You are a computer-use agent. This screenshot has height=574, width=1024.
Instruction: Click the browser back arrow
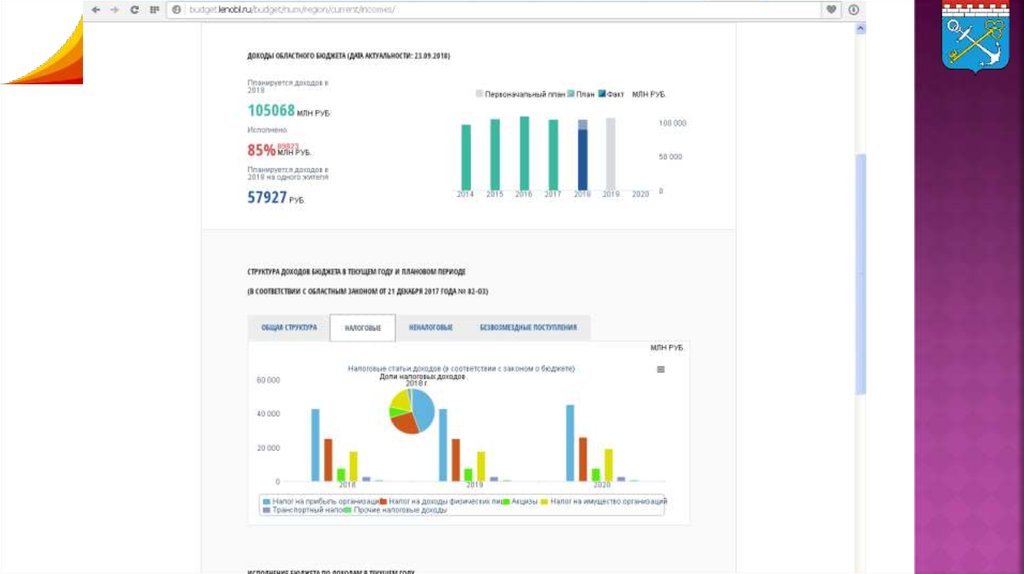[x=95, y=9]
